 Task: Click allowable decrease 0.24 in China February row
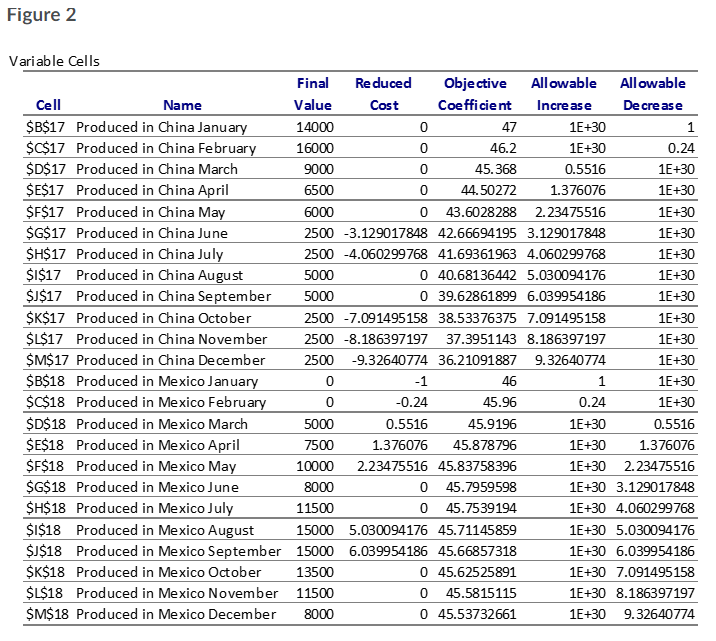coord(681,148)
